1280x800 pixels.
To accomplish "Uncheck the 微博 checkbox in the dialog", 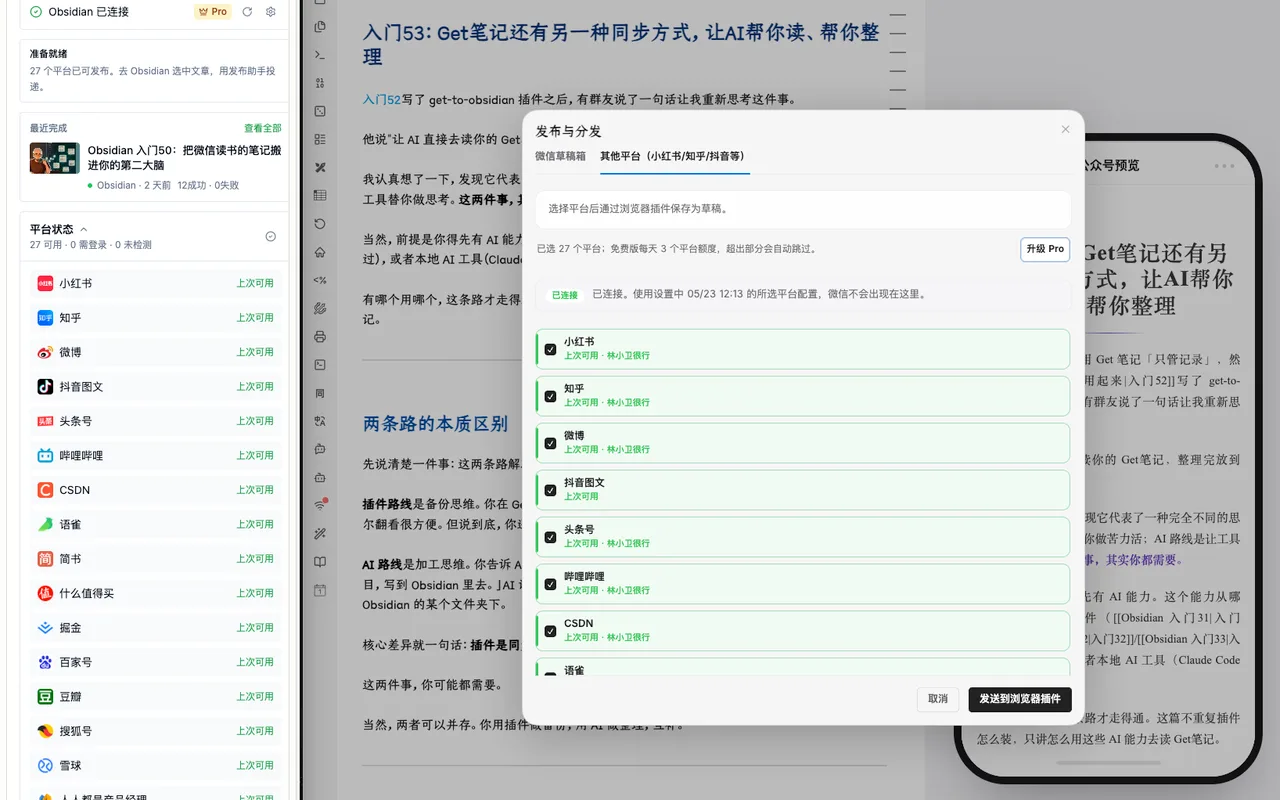I will [550, 443].
